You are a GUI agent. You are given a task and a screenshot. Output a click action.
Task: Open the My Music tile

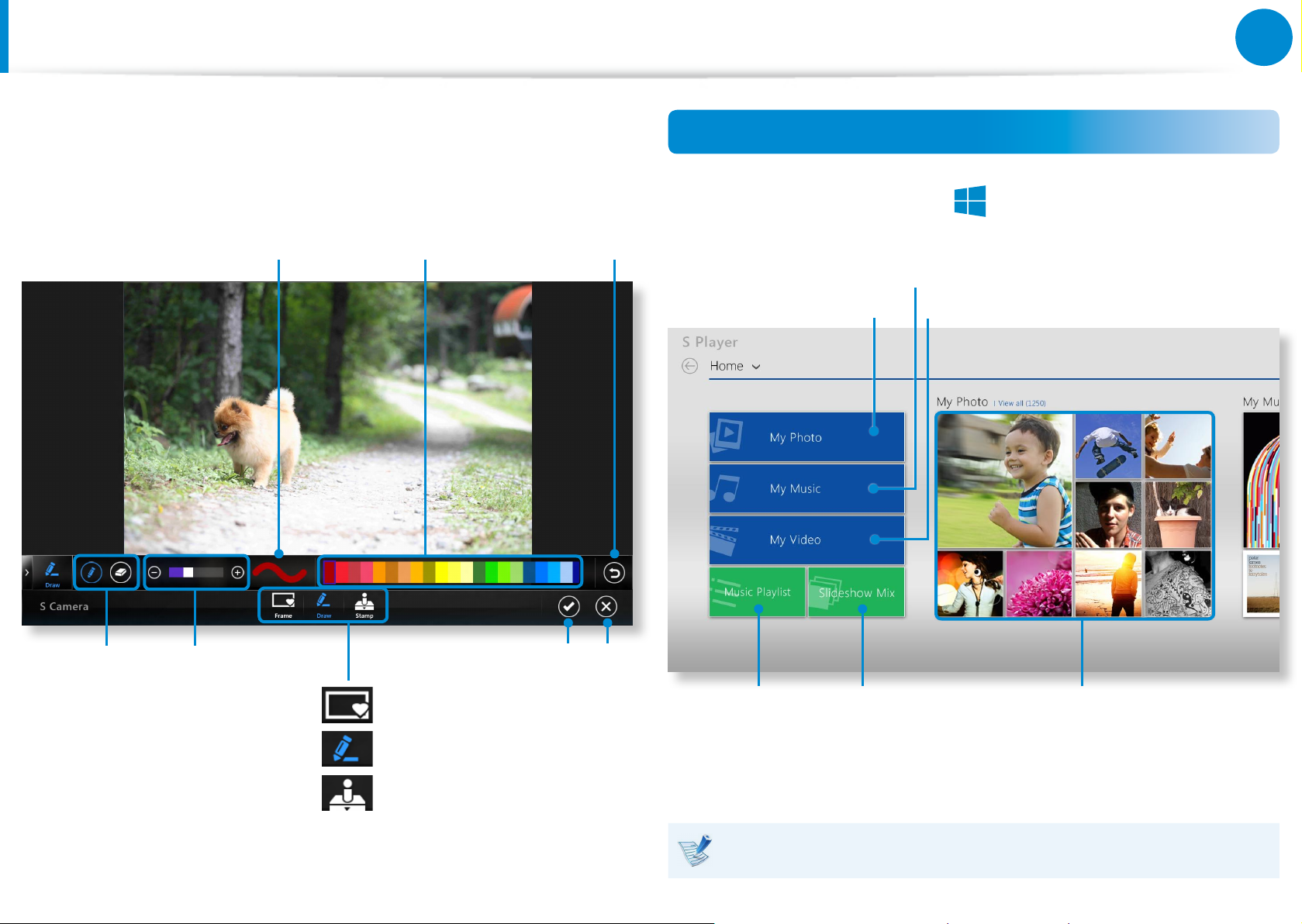(806, 488)
